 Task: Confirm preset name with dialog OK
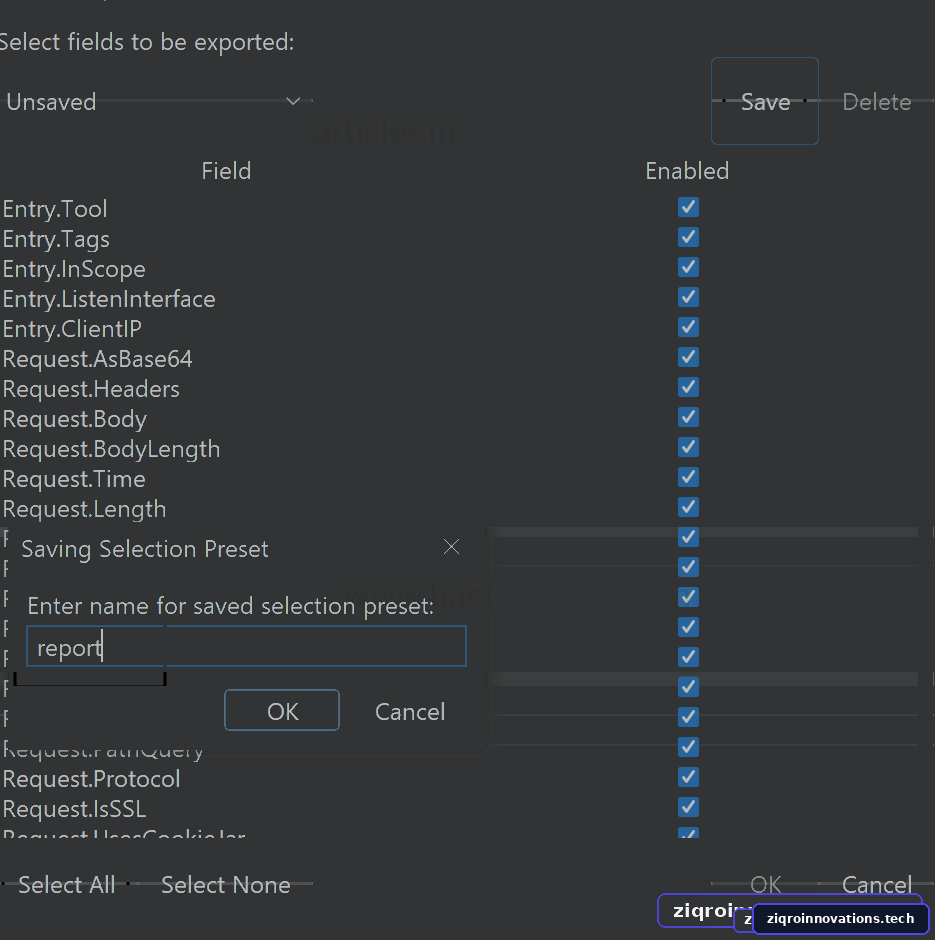(x=282, y=710)
